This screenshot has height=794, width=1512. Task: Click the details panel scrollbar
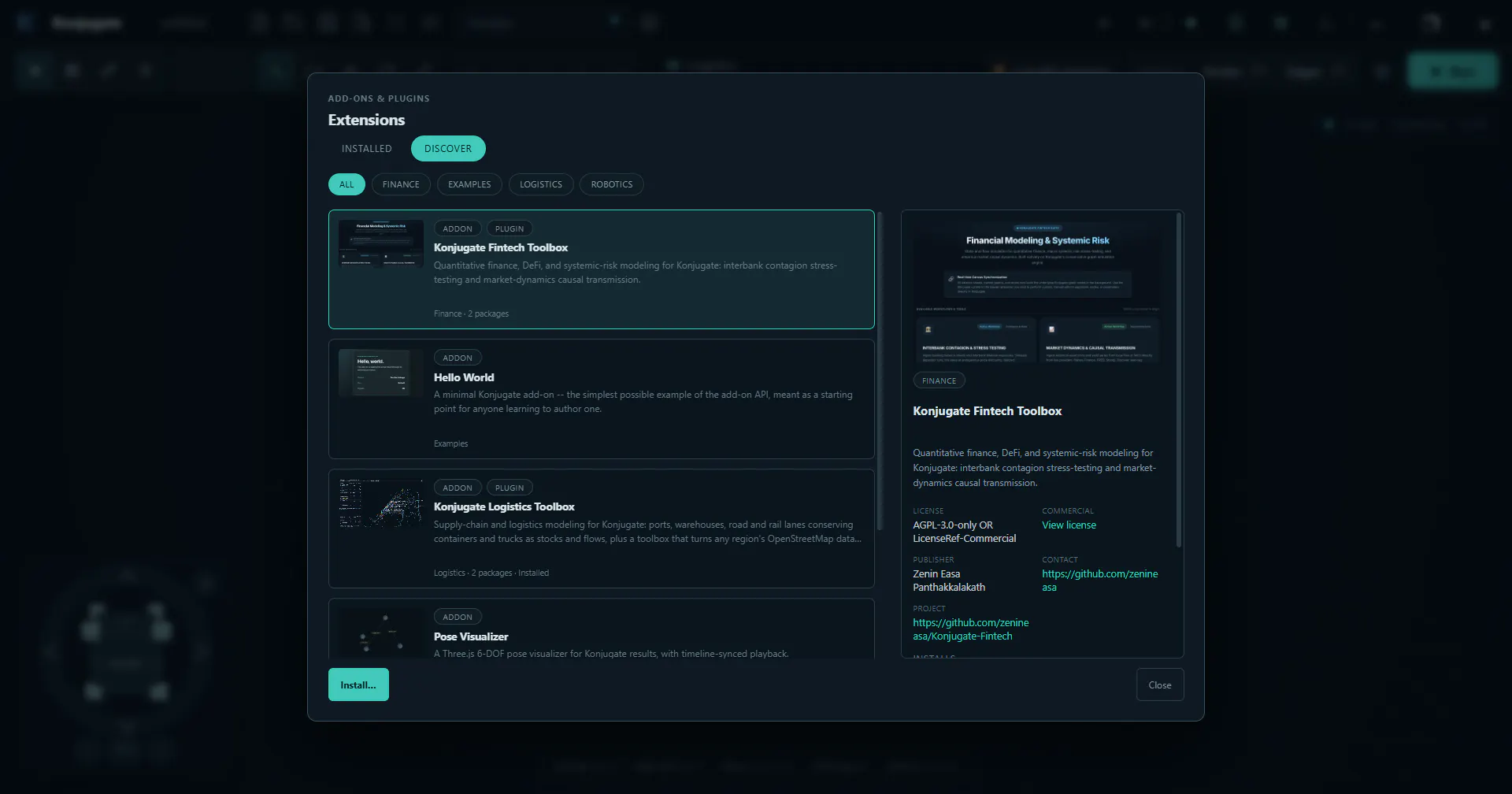1179,380
